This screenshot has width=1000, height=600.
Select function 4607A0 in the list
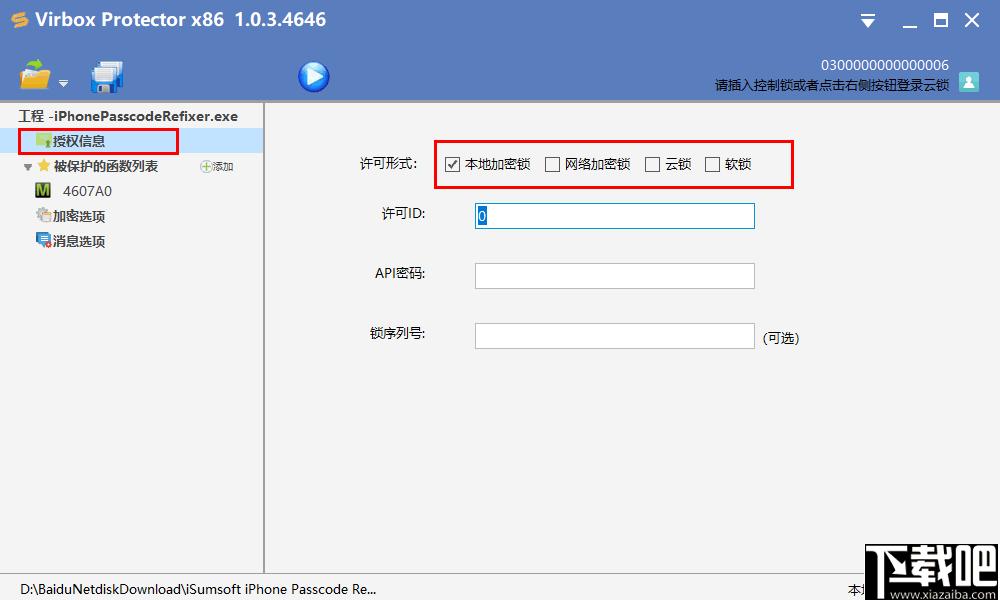tap(87, 191)
